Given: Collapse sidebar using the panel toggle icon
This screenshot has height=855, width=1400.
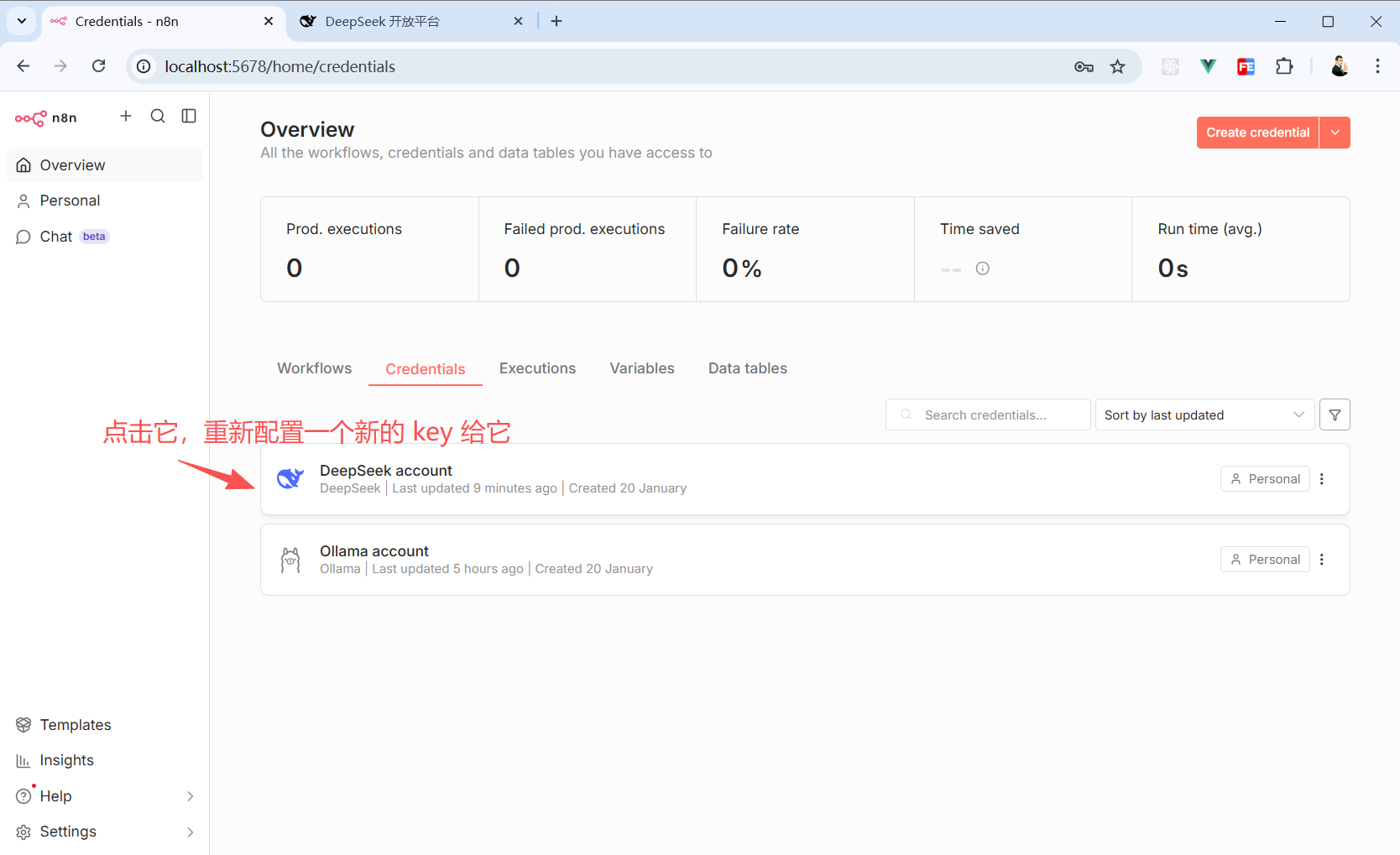Looking at the screenshot, I should click(x=189, y=116).
